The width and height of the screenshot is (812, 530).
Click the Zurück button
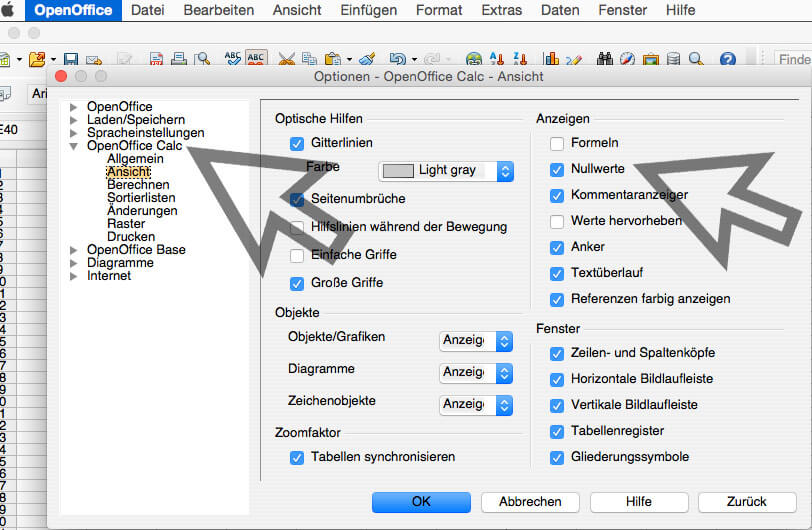(x=747, y=502)
